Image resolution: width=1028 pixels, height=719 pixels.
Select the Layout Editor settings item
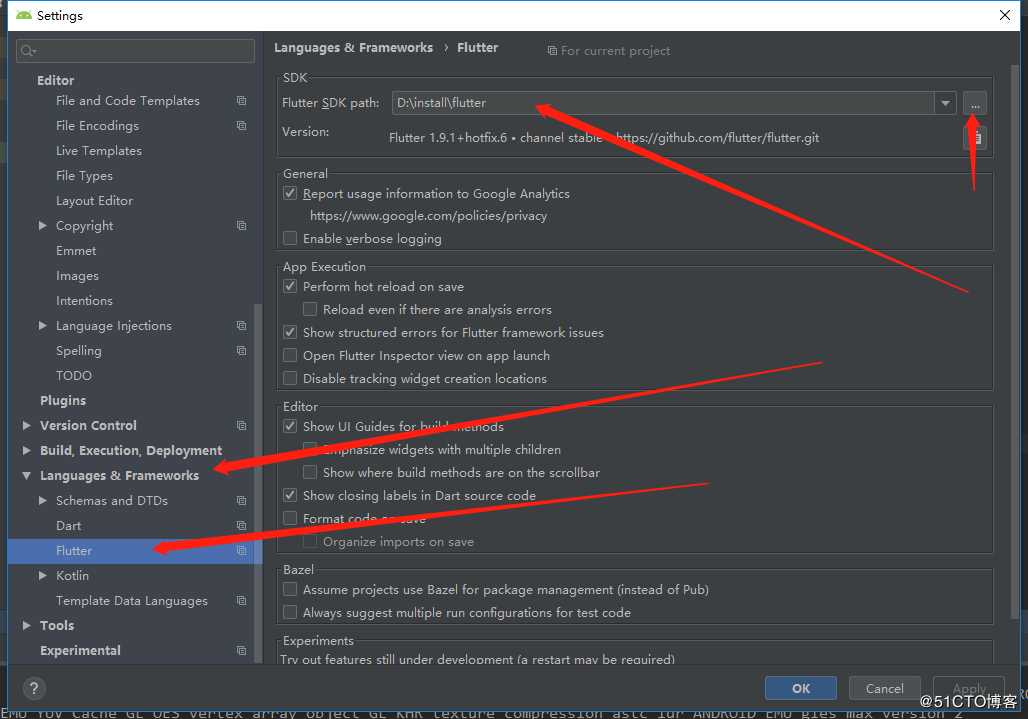[94, 201]
